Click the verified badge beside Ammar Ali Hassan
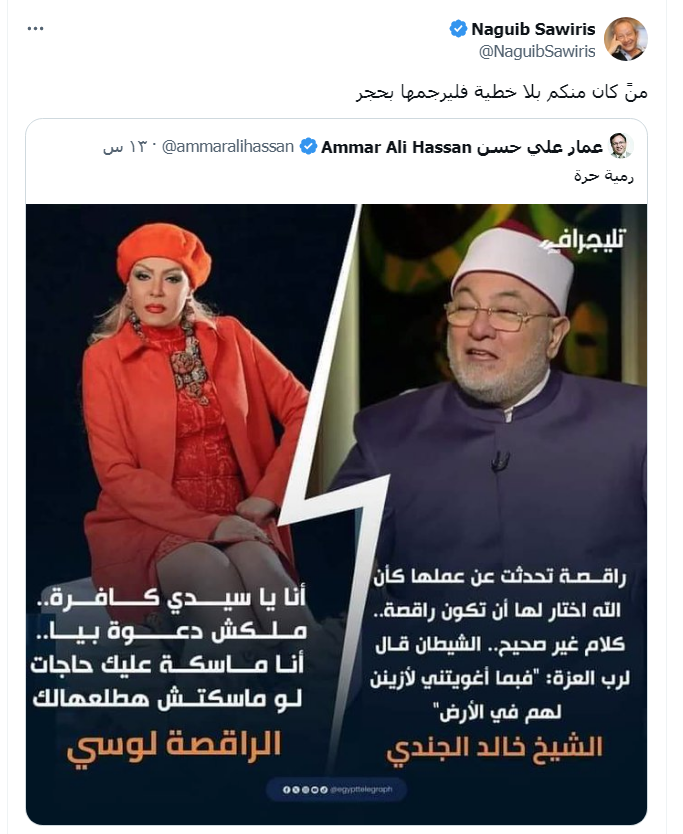This screenshot has width=683, height=834. (x=309, y=146)
